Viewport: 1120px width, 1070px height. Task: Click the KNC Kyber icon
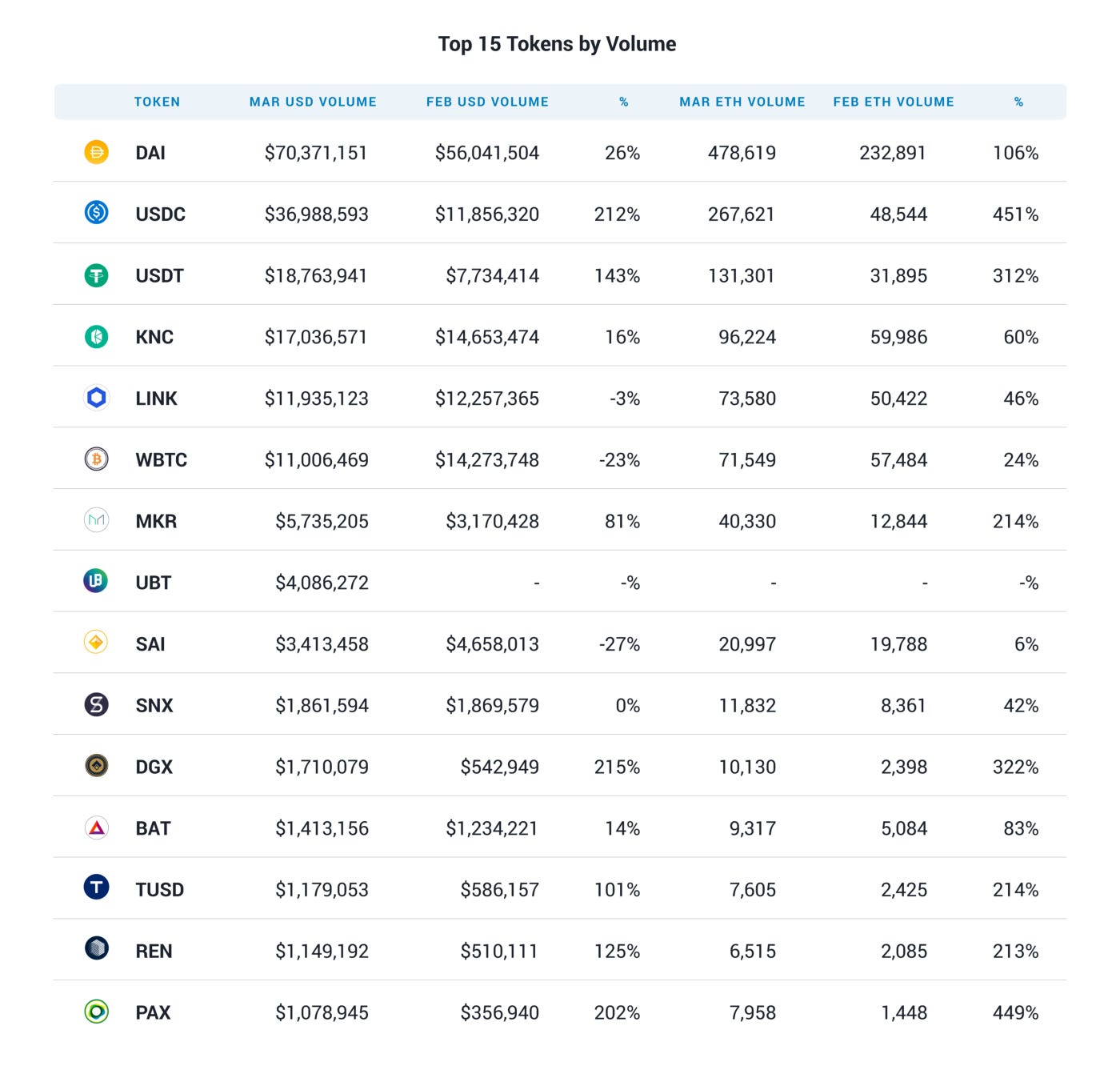tap(96, 336)
